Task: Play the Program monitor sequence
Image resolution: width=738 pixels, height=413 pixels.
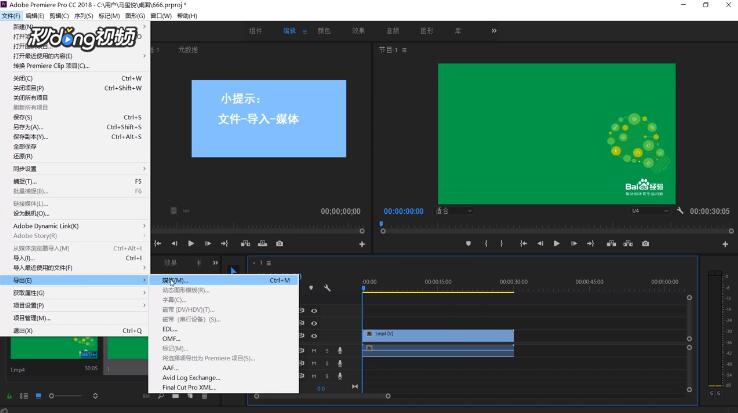Action: 557,243
